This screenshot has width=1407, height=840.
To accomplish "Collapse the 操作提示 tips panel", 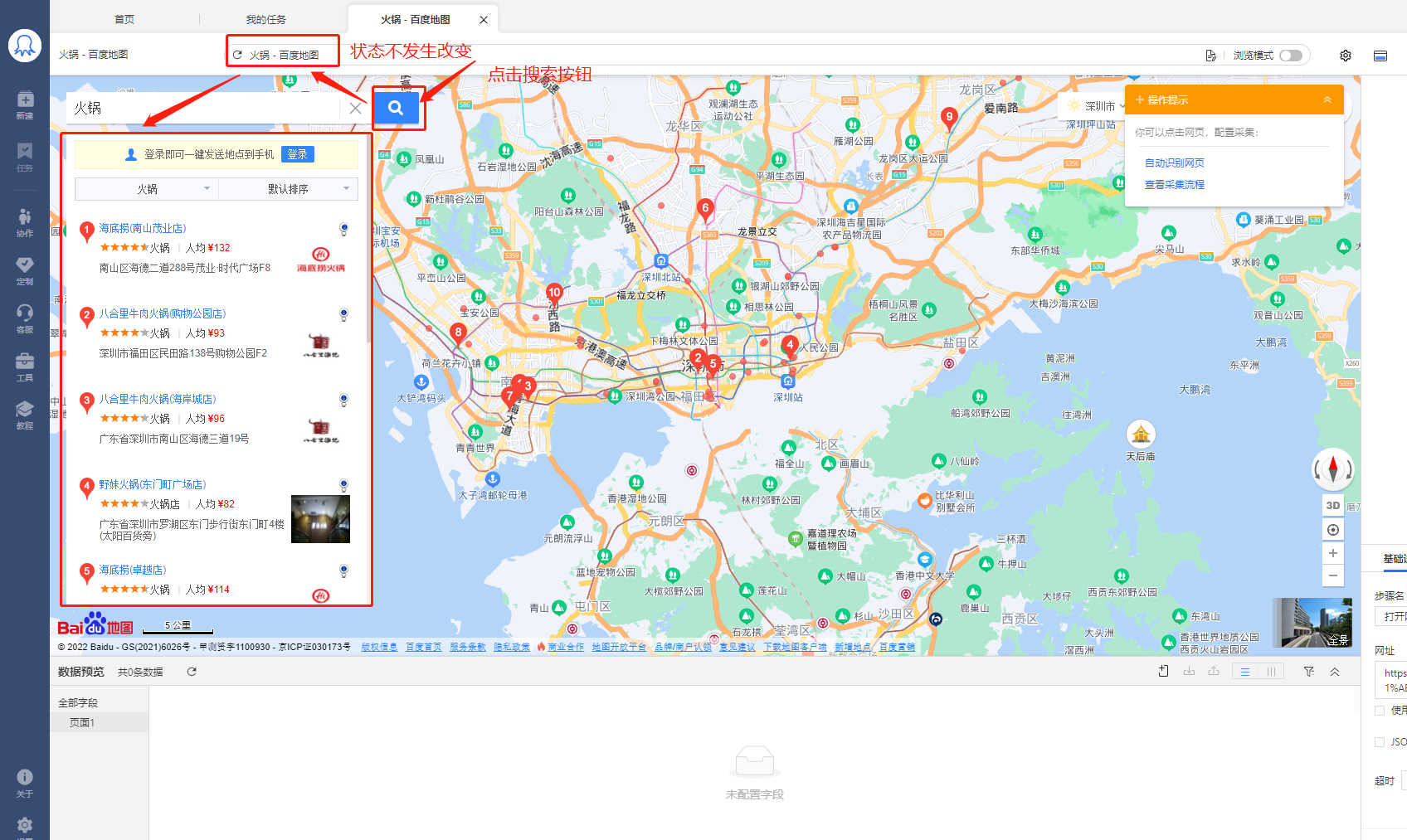I will click(1327, 100).
